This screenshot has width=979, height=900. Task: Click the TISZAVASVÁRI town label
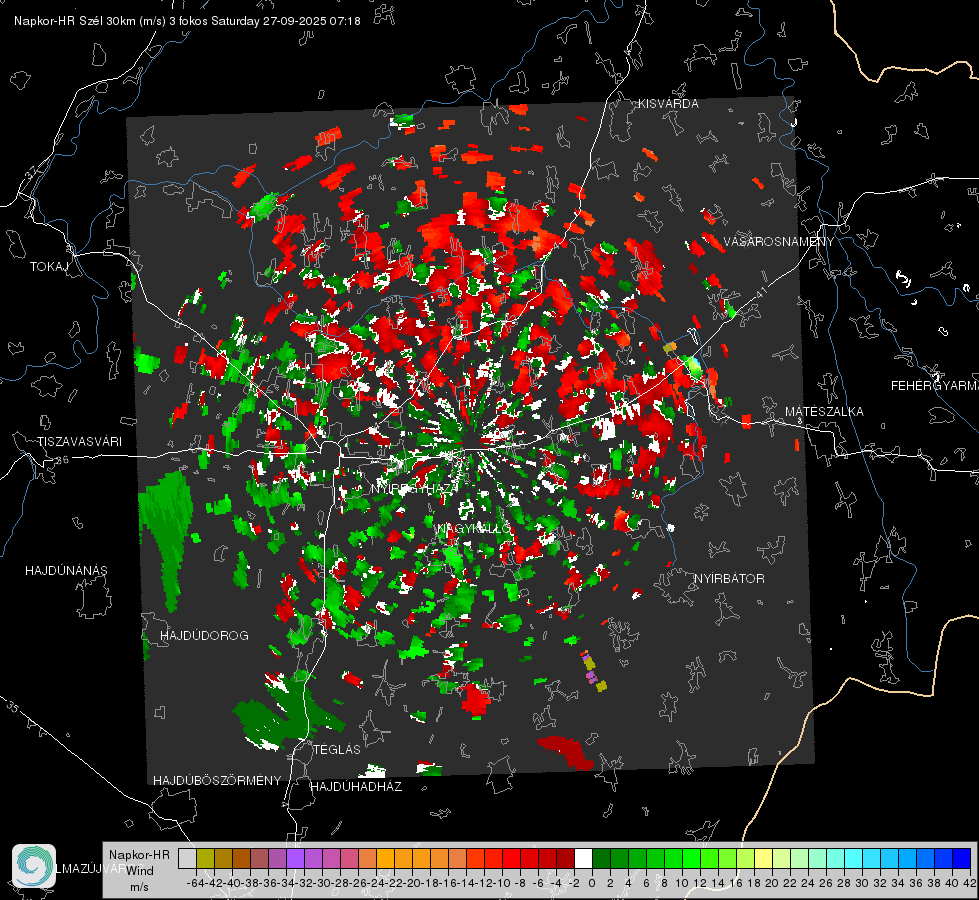point(79,442)
